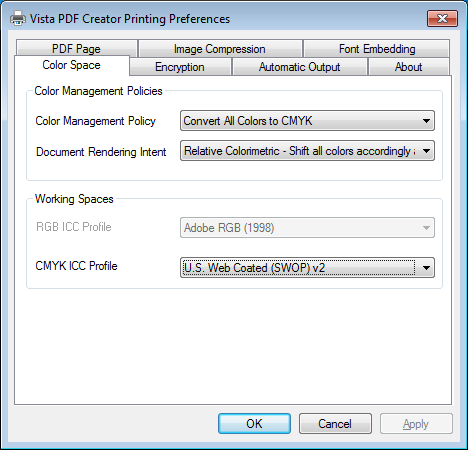
Task: Open the Image Compression tab
Action: click(x=220, y=49)
